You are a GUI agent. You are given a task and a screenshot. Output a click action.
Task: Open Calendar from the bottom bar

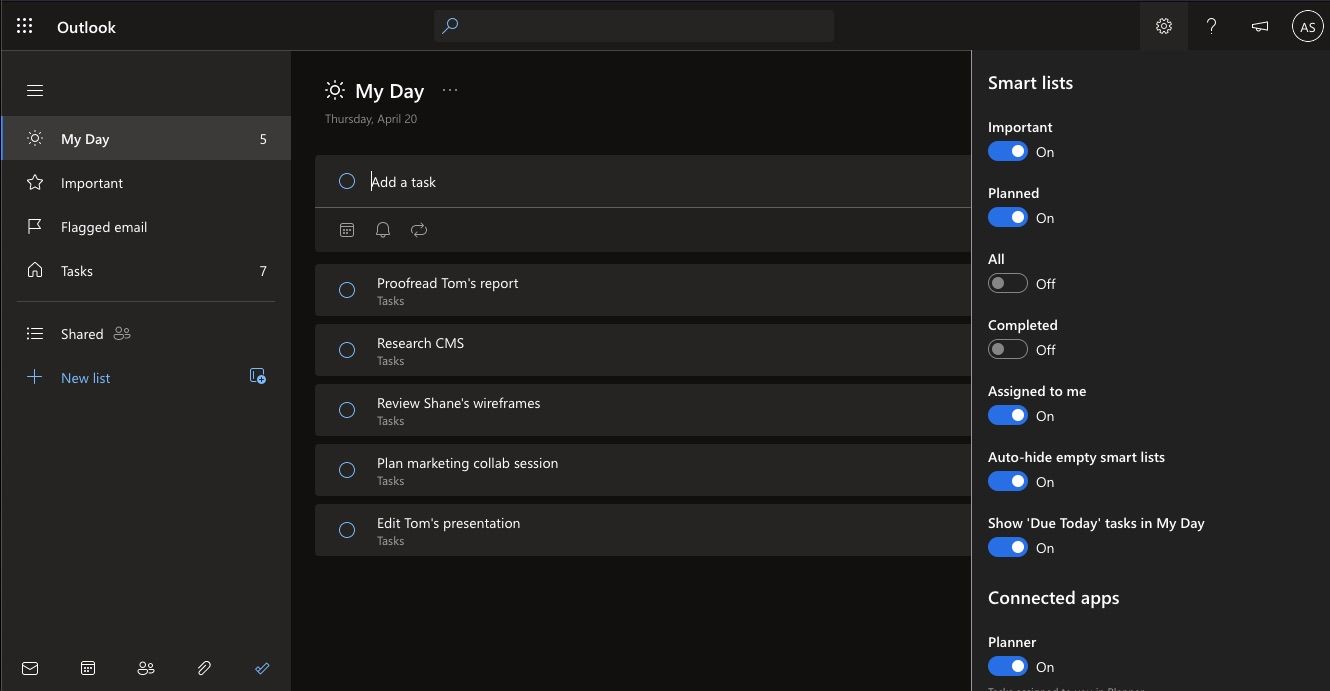88,668
